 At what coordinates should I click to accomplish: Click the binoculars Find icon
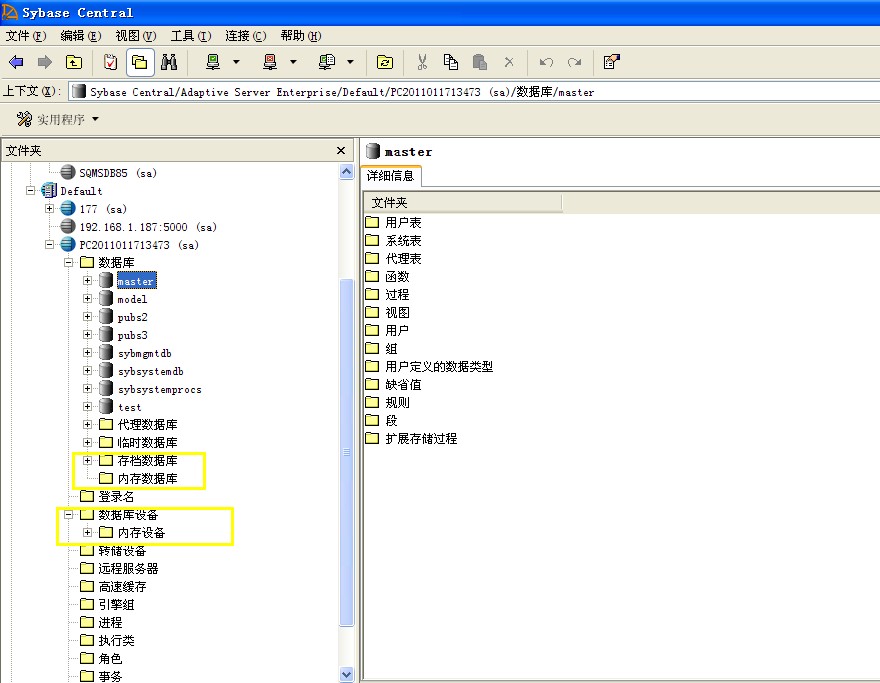point(169,62)
